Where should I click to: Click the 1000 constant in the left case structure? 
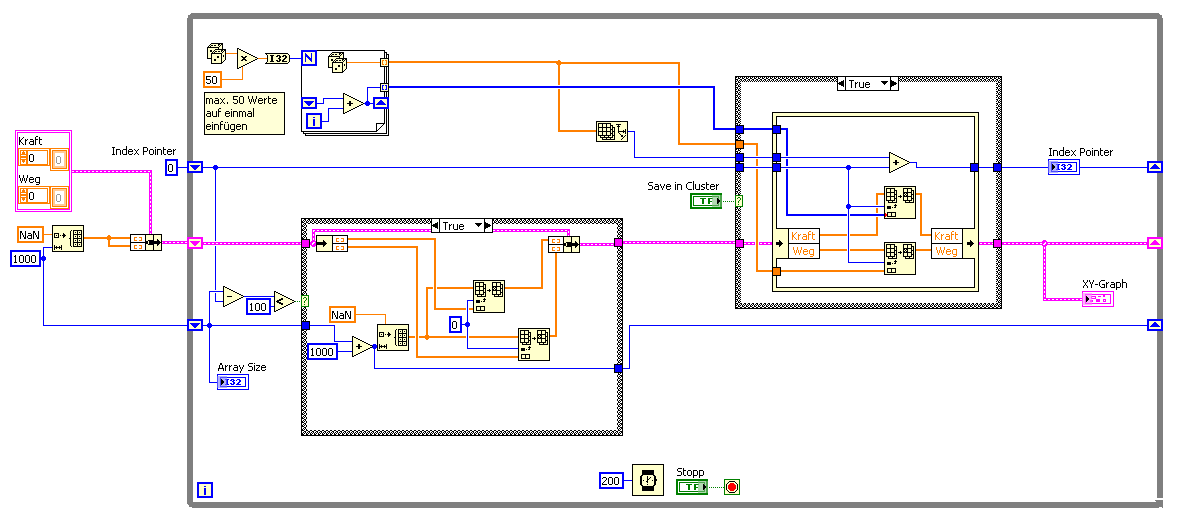click(322, 352)
